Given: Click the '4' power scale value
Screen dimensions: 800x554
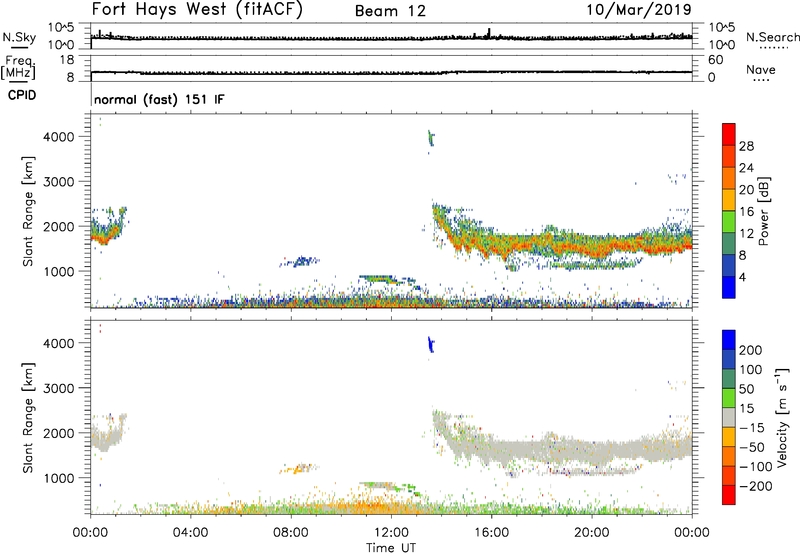Looking at the screenshot, I should click(742, 277).
